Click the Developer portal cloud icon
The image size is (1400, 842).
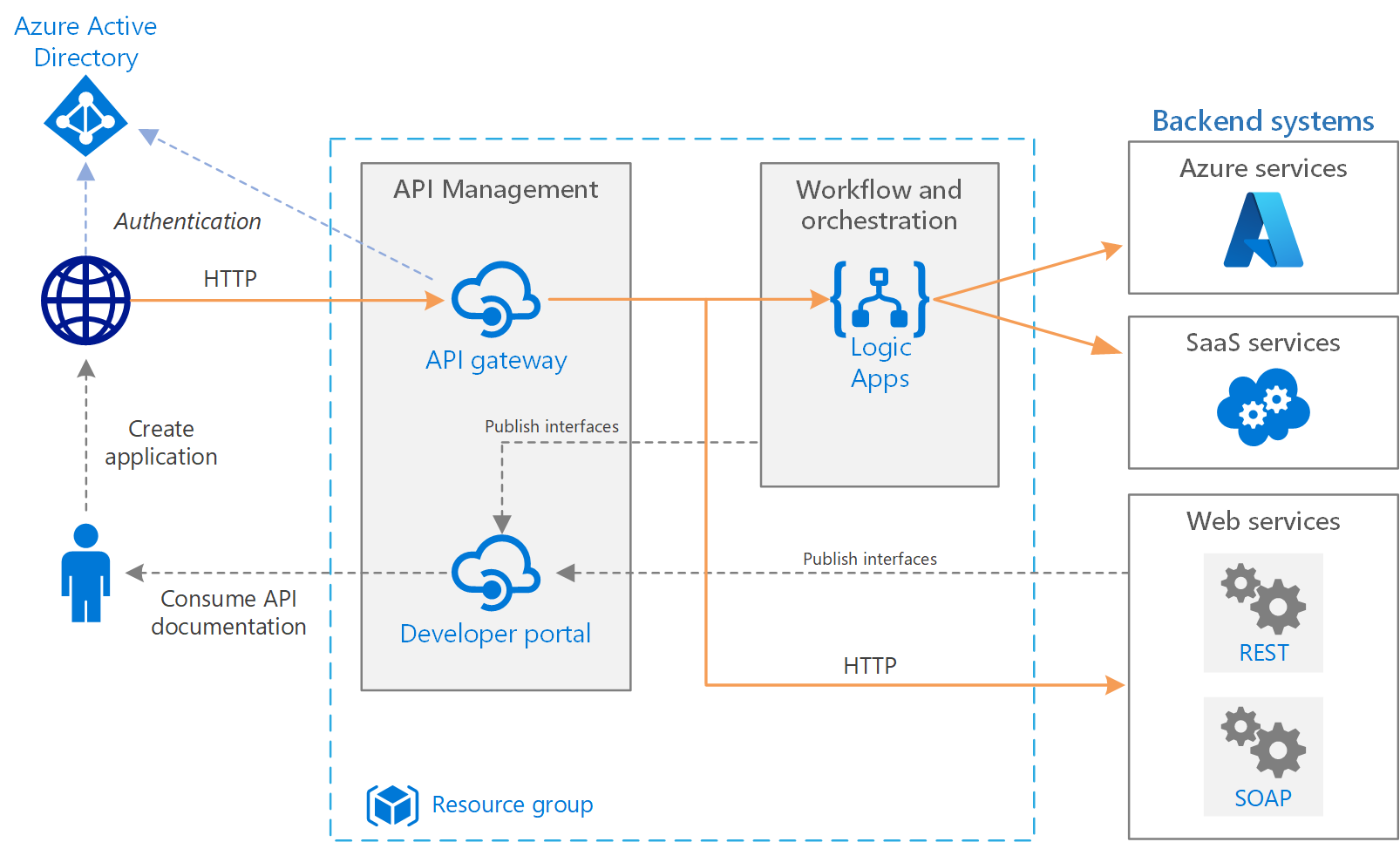(x=495, y=573)
